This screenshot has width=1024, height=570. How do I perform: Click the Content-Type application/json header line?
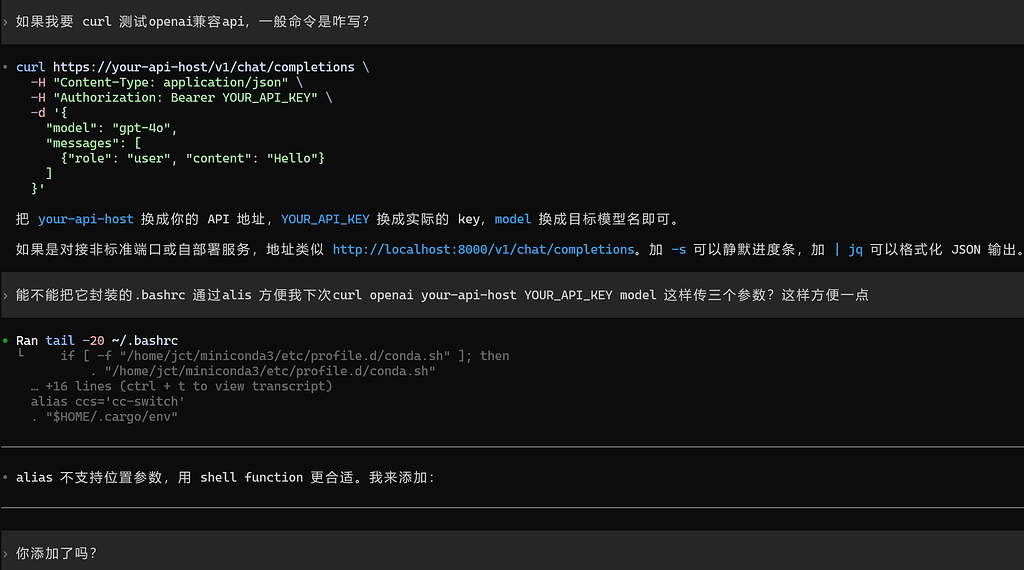[167, 82]
